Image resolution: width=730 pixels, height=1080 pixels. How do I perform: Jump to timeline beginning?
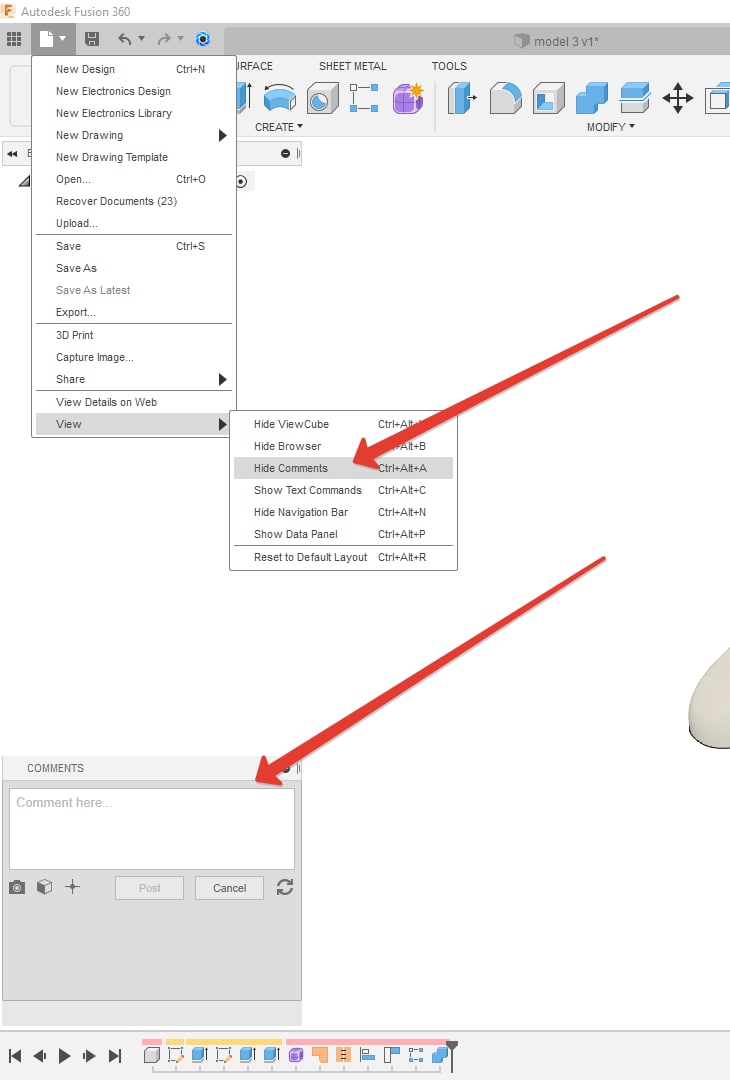pyautogui.click(x=15, y=1056)
